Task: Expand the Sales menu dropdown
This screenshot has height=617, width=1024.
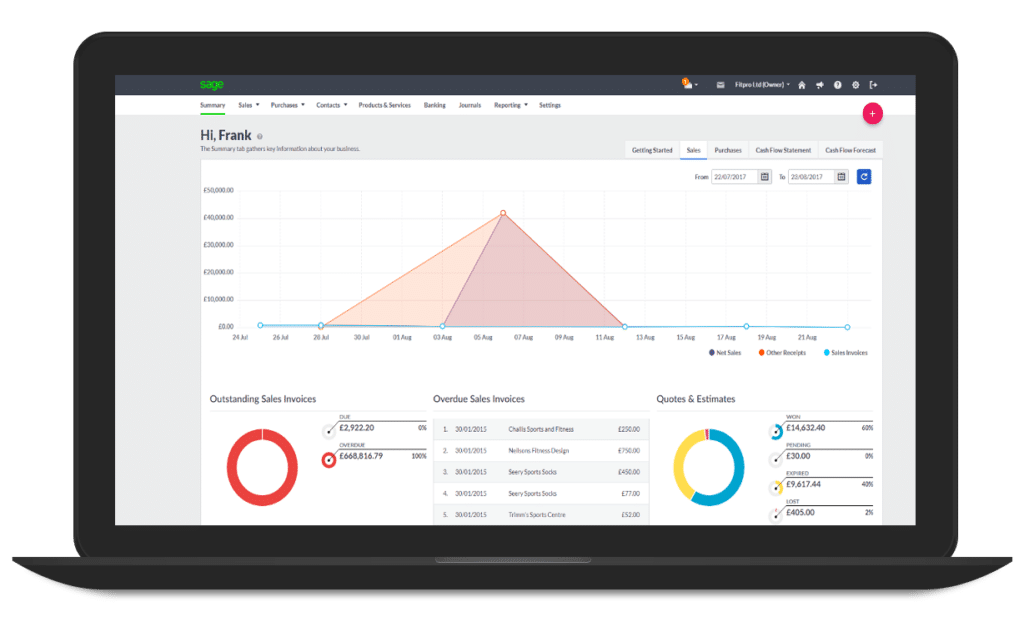Action: click(x=249, y=105)
